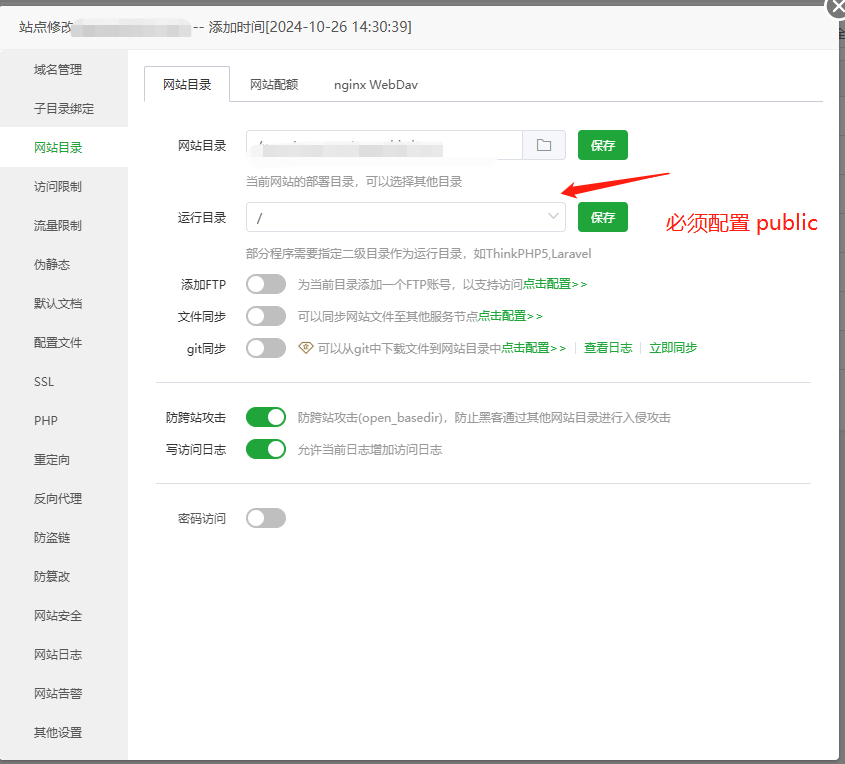This screenshot has height=764, width=845.
Task: Open 网站告警 in sidebar
Action: pos(58,693)
